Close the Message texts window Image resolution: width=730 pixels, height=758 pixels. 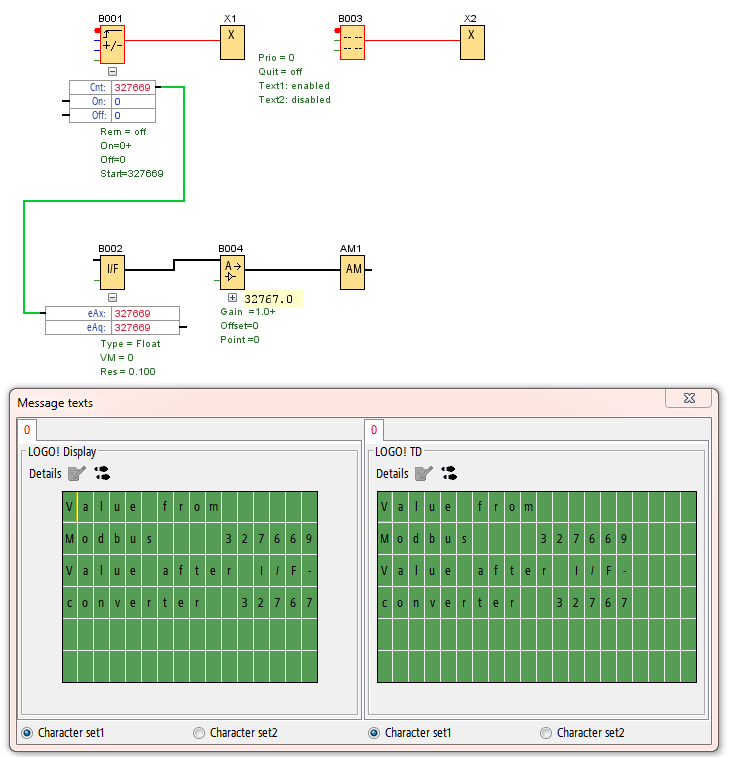point(689,398)
